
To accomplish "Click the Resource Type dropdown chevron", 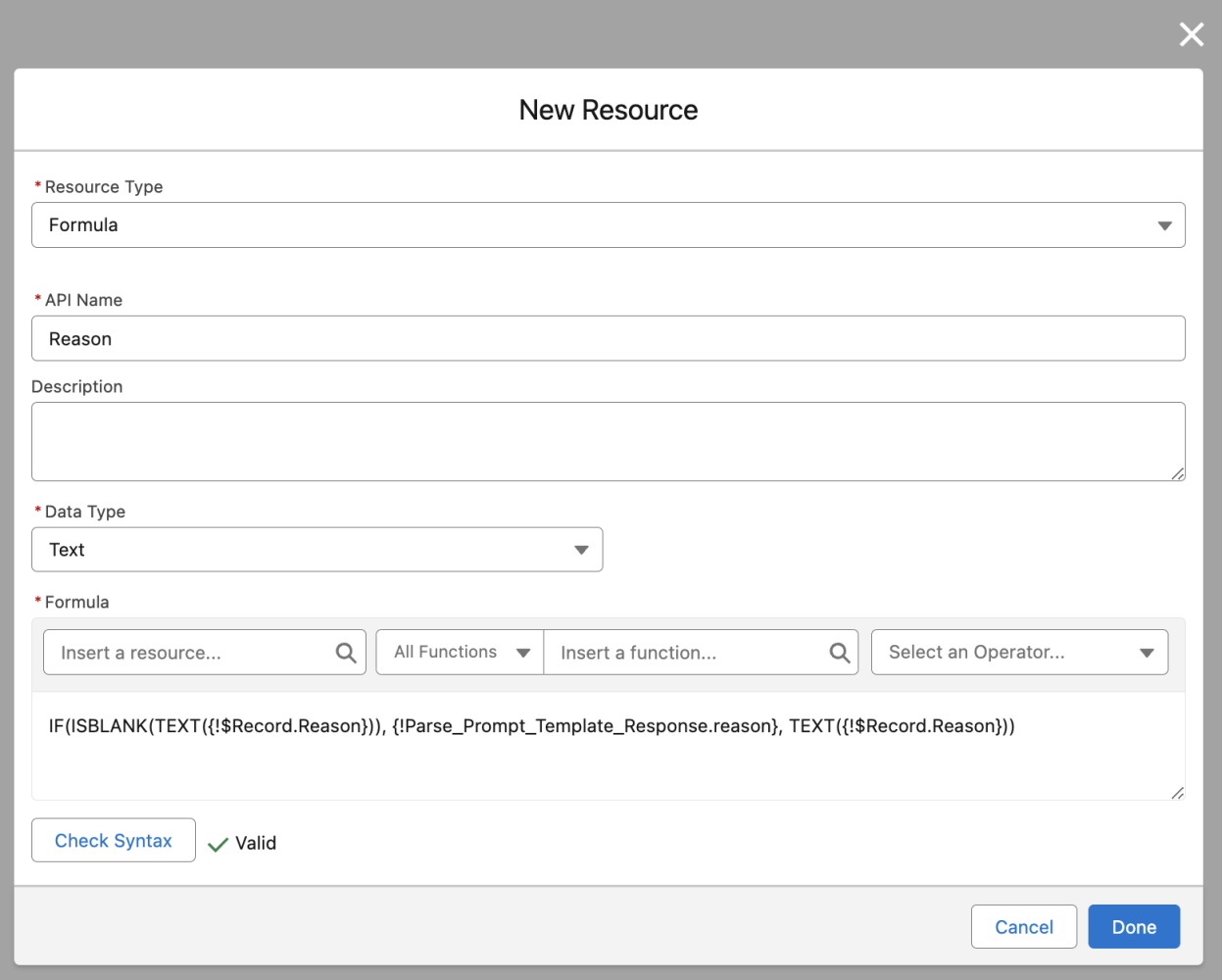I will 1164,224.
